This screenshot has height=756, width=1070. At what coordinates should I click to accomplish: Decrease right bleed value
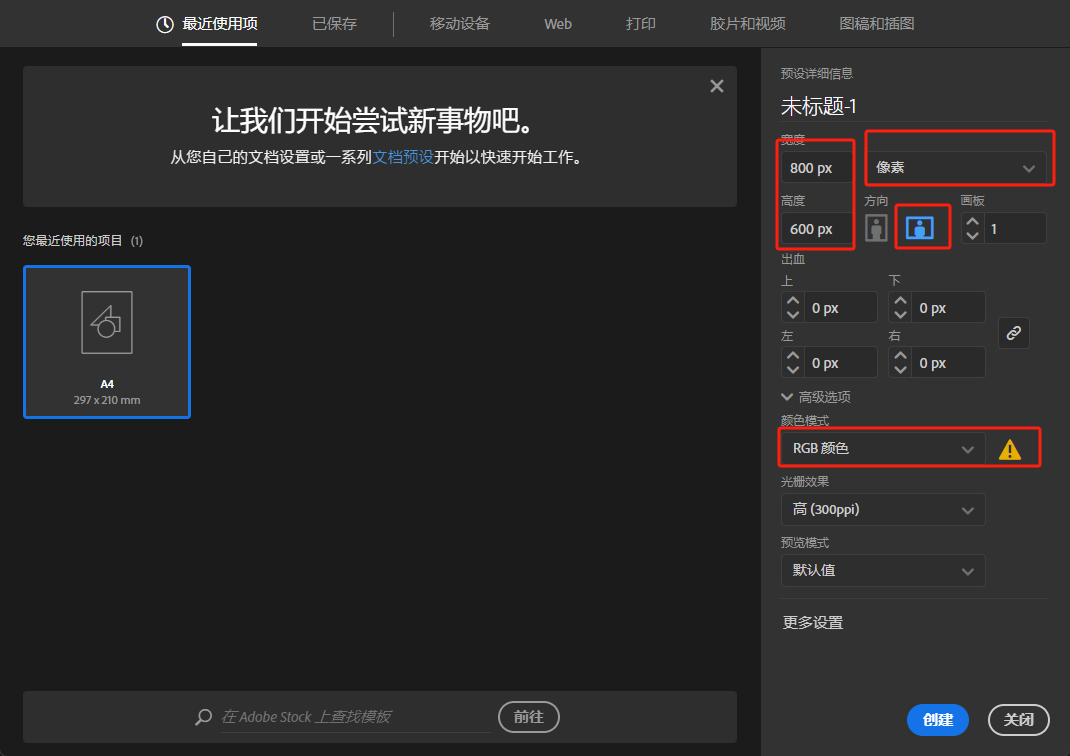click(900, 370)
